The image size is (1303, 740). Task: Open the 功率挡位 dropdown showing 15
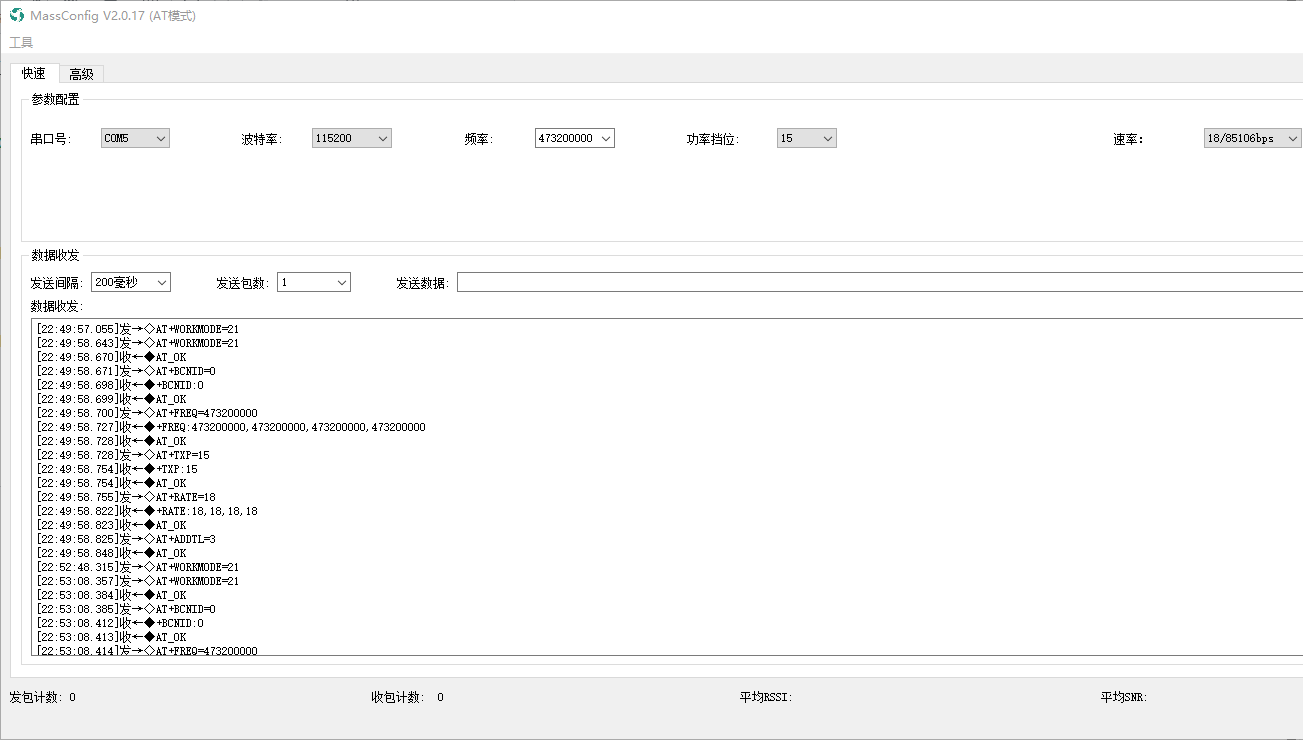point(806,138)
